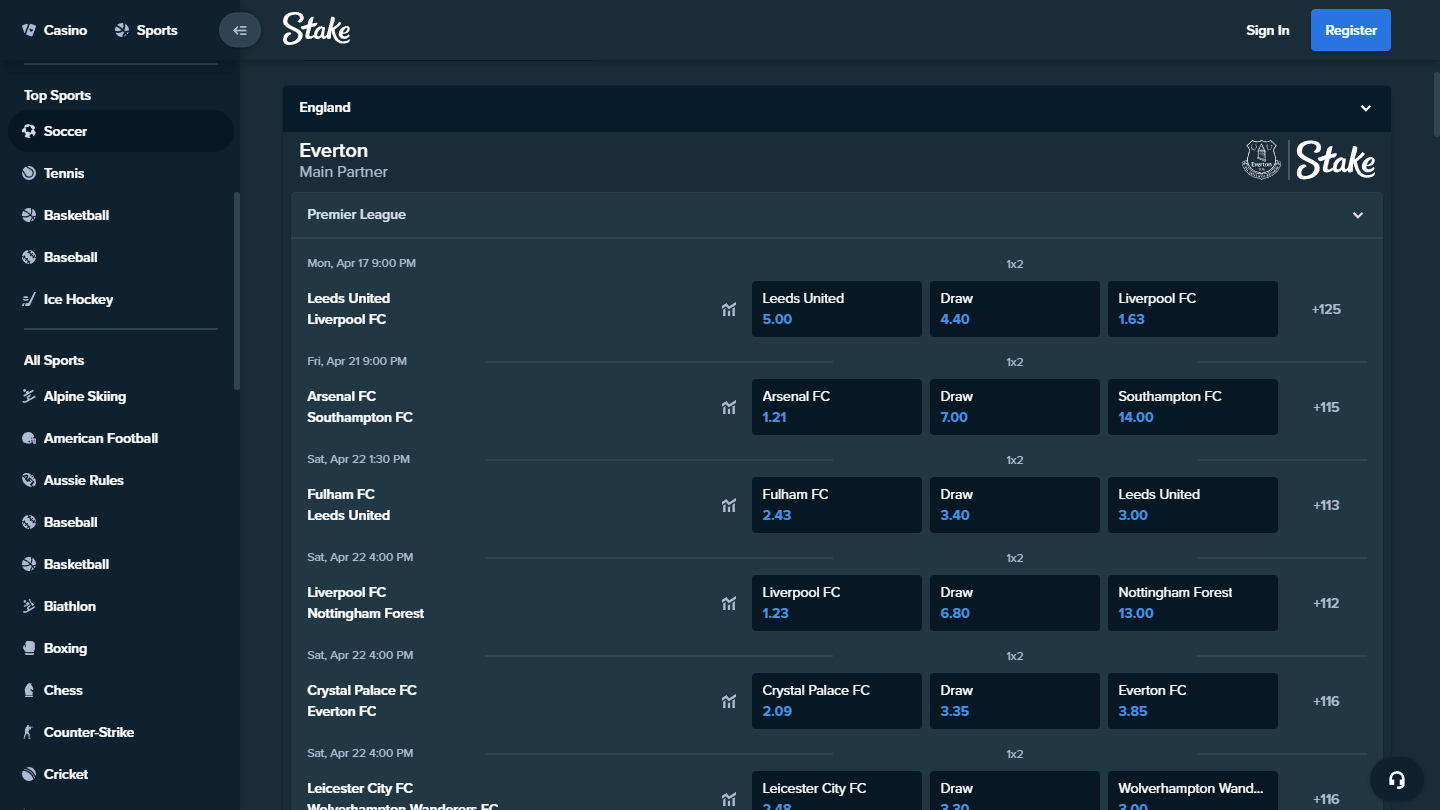
Task: Select Draw odds 7.00 for Arsenal vs Southampton
Action: point(1014,407)
